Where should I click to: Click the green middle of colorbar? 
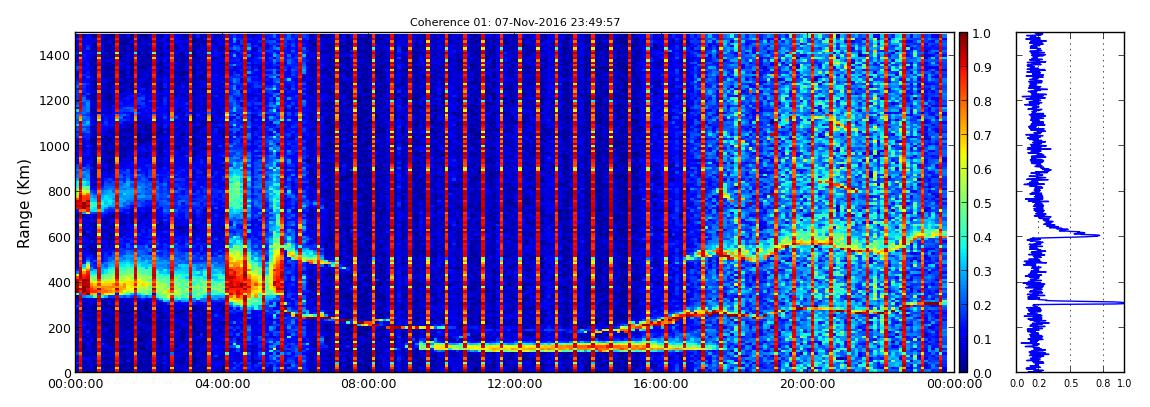(963, 203)
